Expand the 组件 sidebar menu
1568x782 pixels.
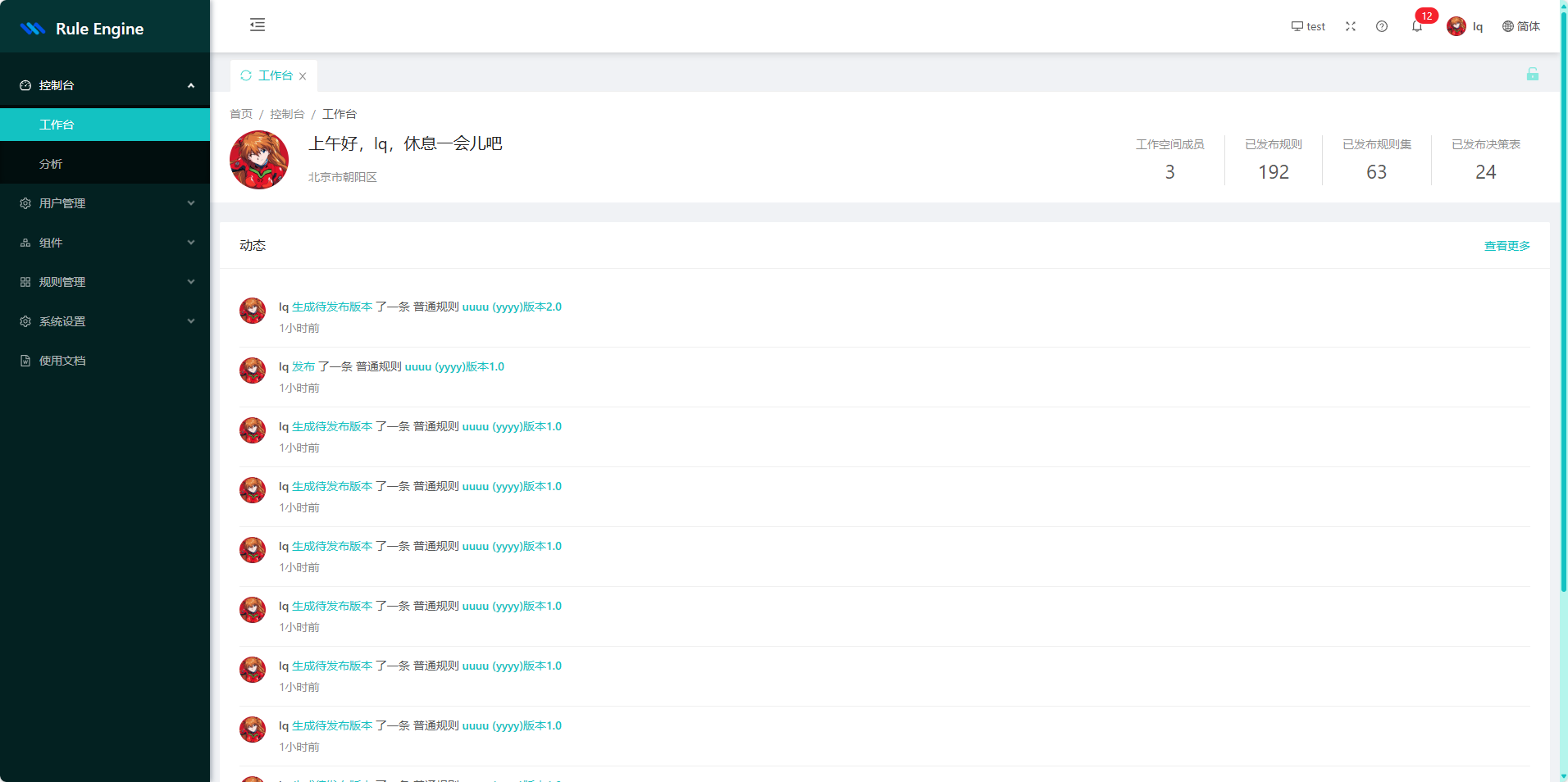(x=105, y=243)
